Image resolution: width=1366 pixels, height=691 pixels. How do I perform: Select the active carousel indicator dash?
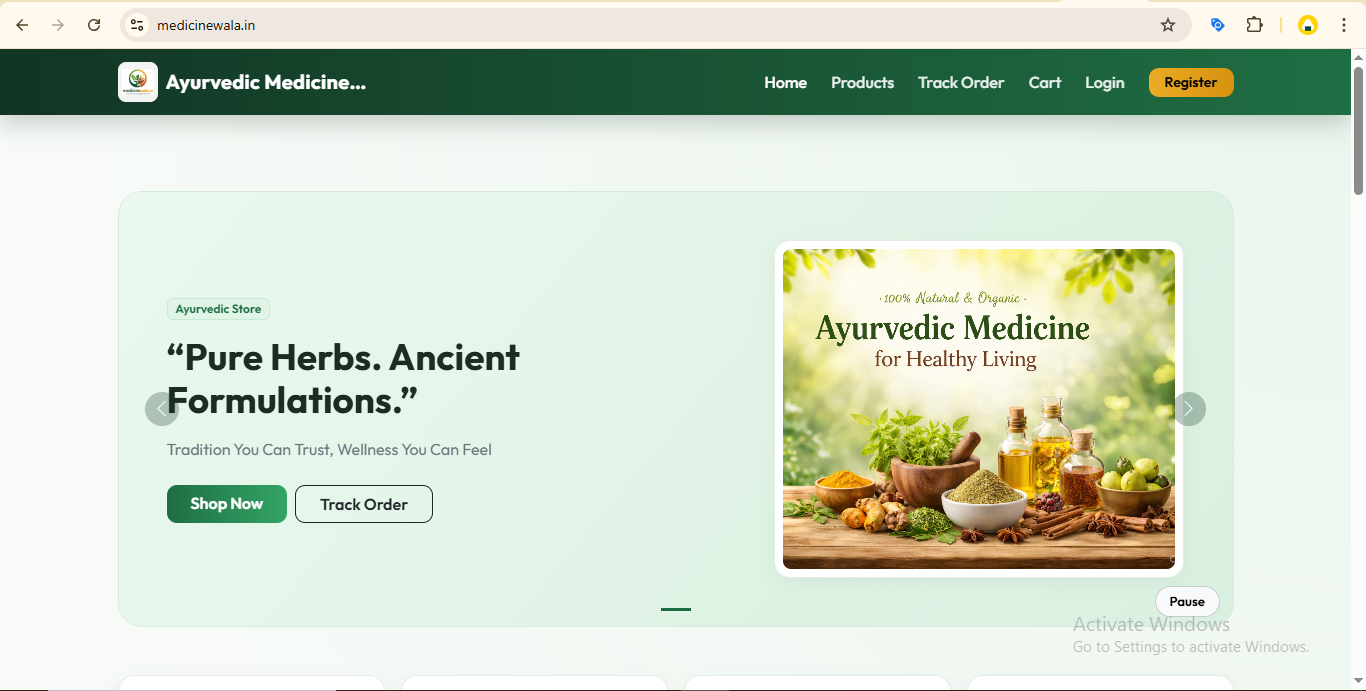point(675,608)
